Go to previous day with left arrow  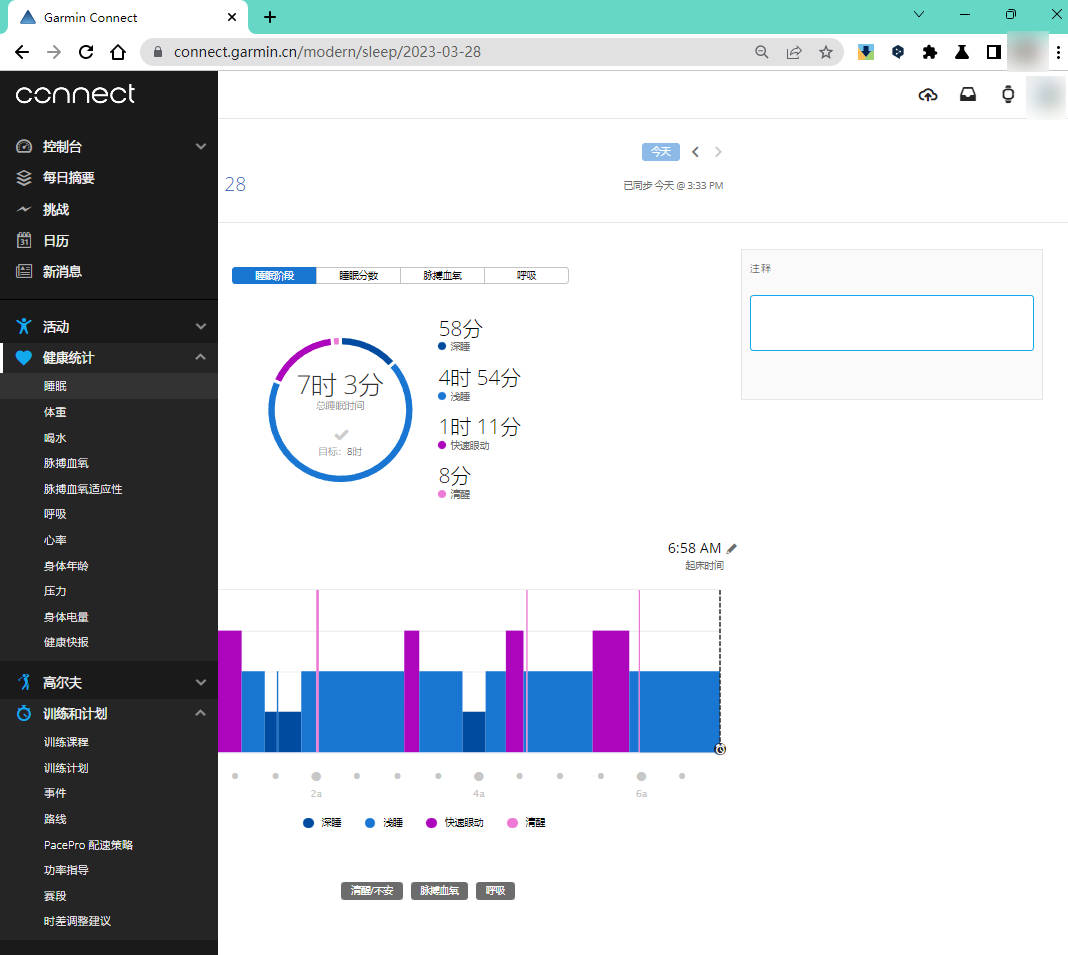click(696, 152)
